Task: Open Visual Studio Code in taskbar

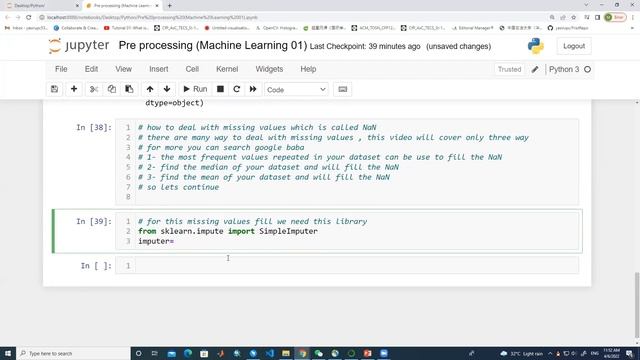Action: [270, 353]
